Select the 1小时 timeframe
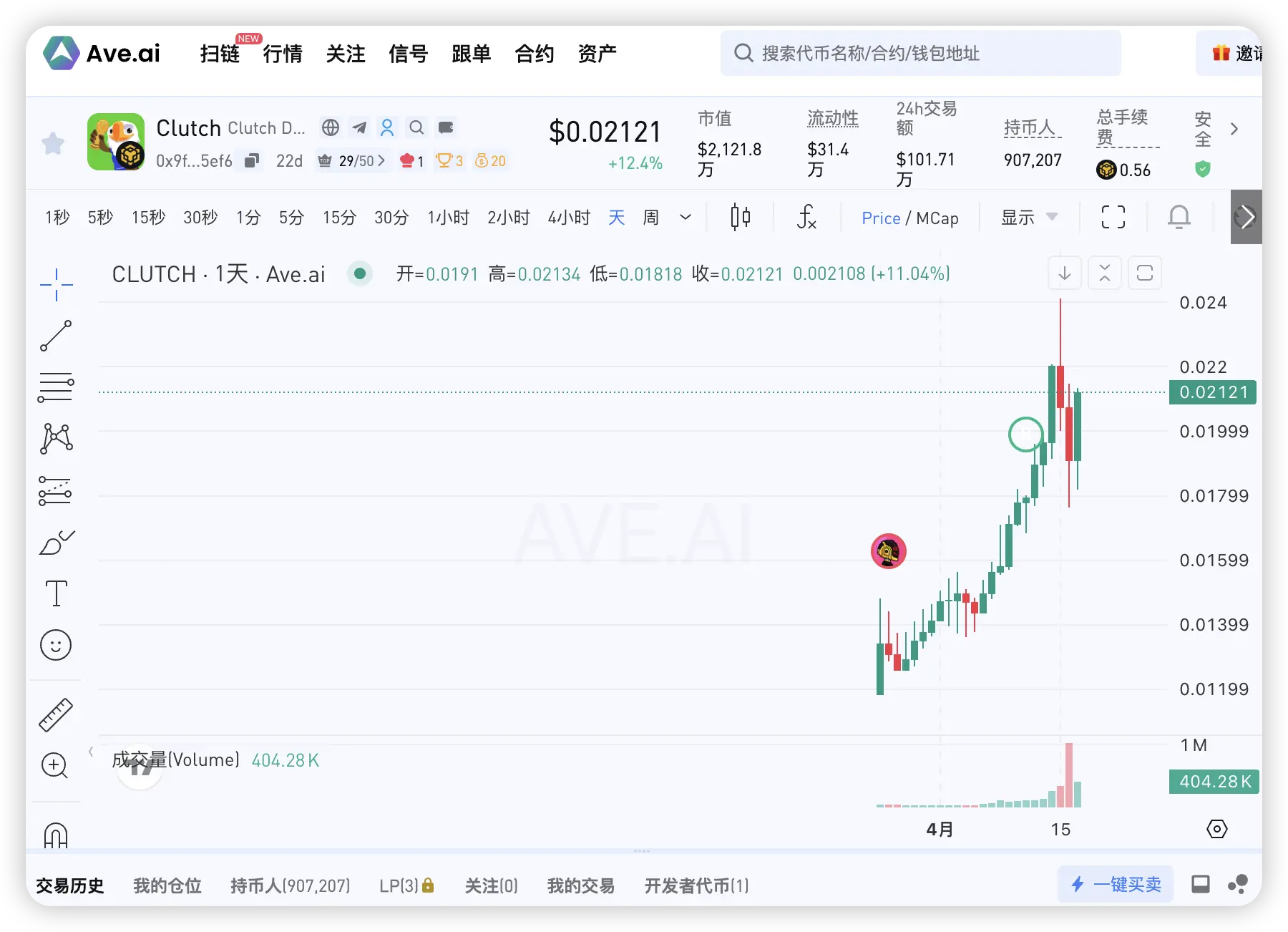The width and height of the screenshot is (1288, 932). (448, 218)
